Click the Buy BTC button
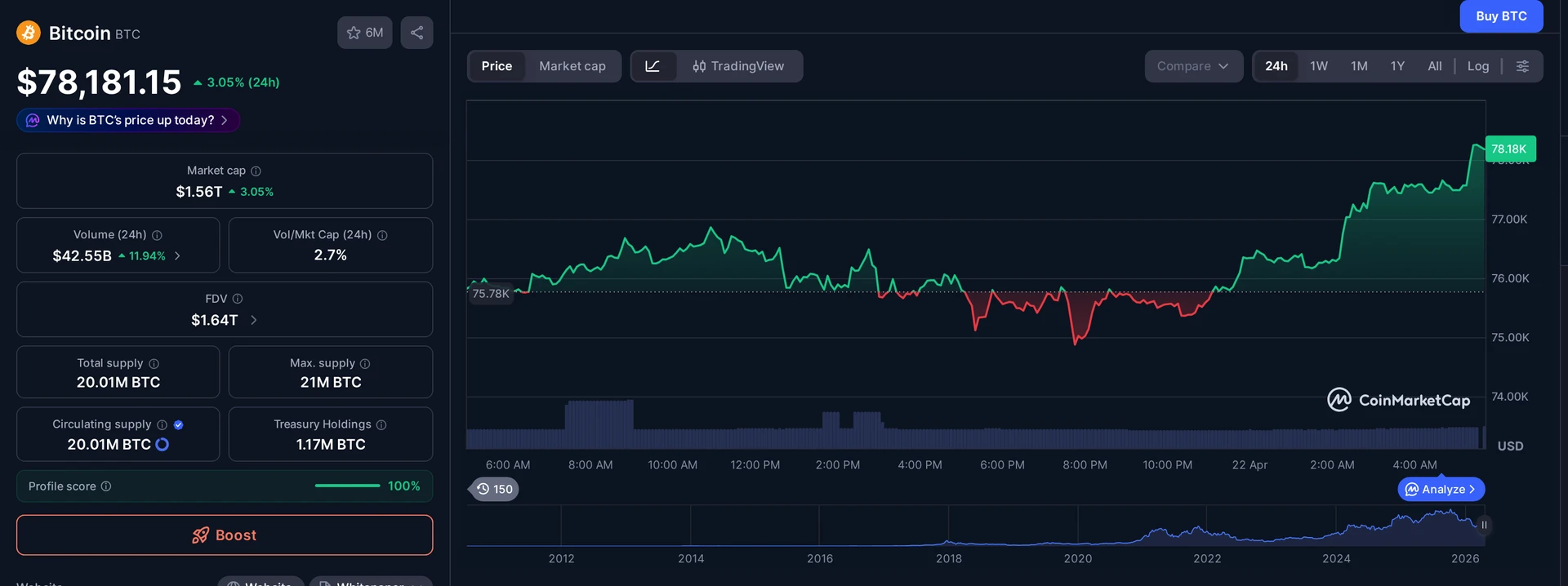 (1501, 16)
